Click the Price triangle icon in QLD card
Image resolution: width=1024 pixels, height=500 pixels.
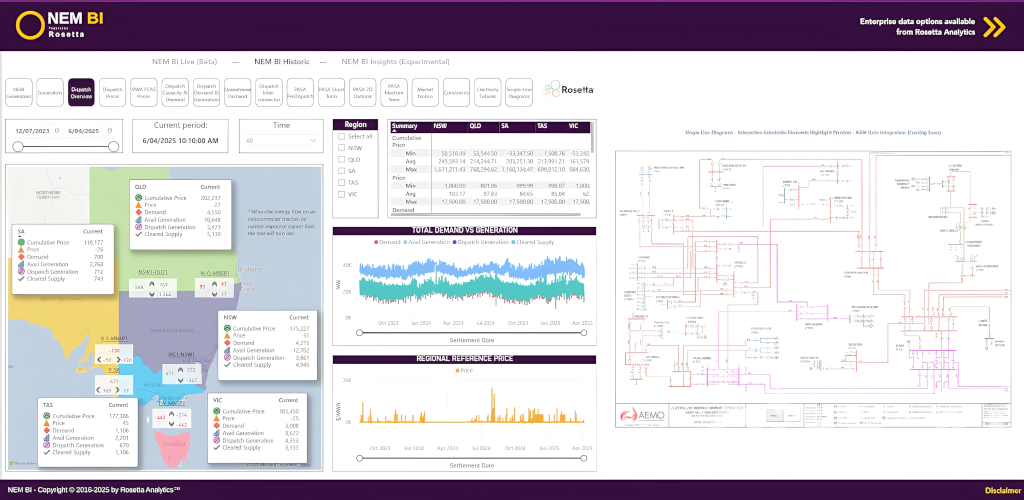[x=138, y=205]
